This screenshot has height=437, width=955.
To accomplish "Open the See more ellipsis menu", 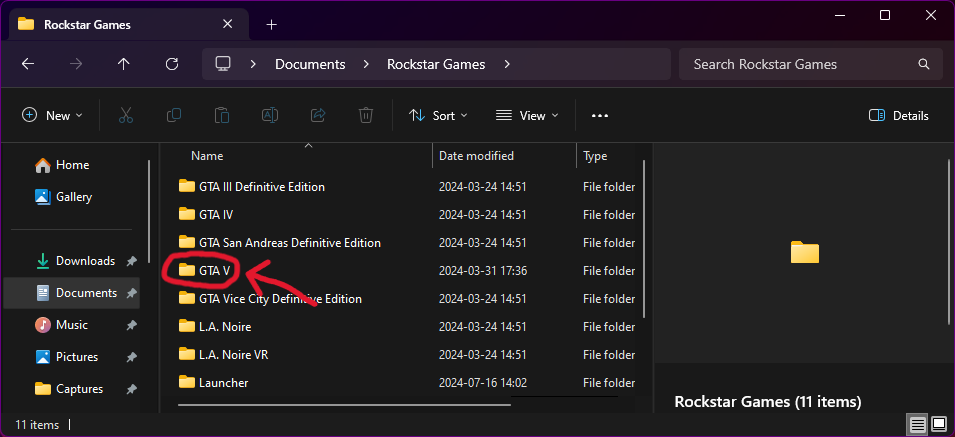I will 600,115.
